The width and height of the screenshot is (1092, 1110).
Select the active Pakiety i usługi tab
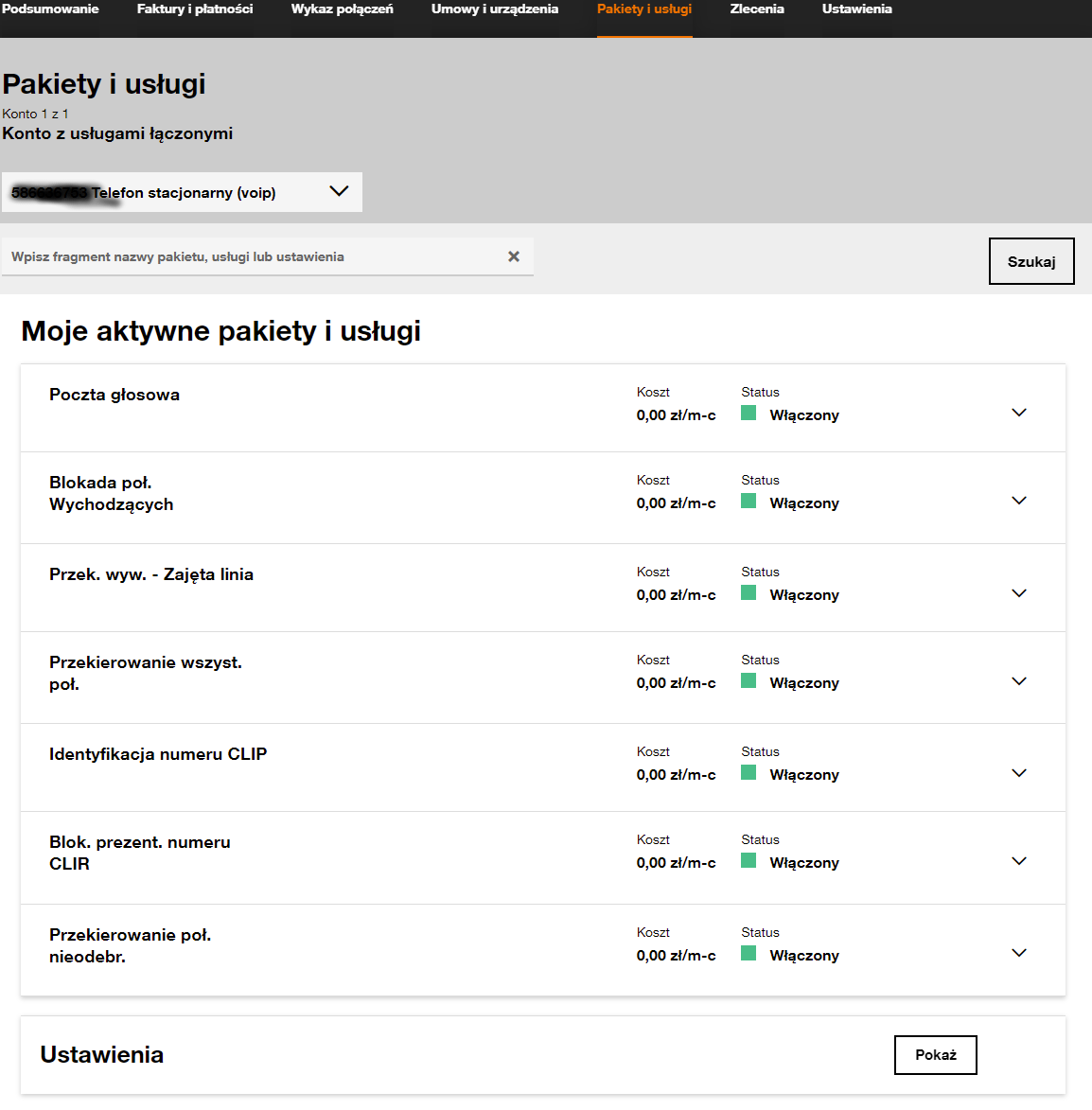644,9
